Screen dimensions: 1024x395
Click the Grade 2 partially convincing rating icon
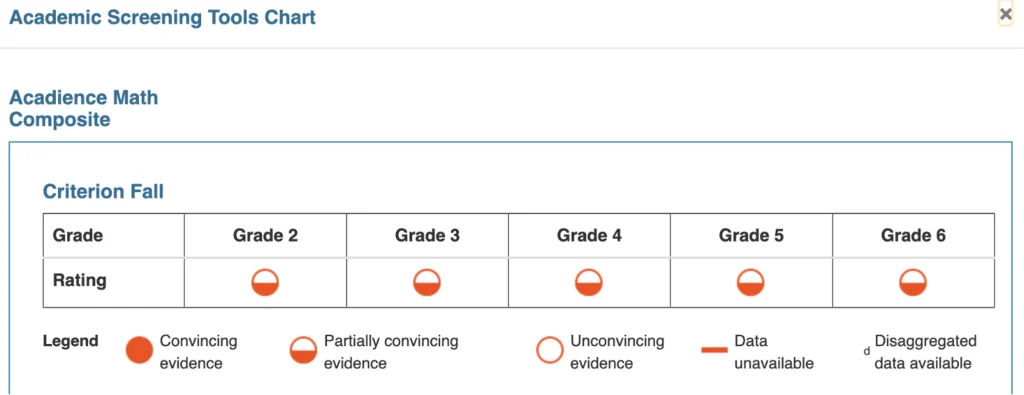265,283
